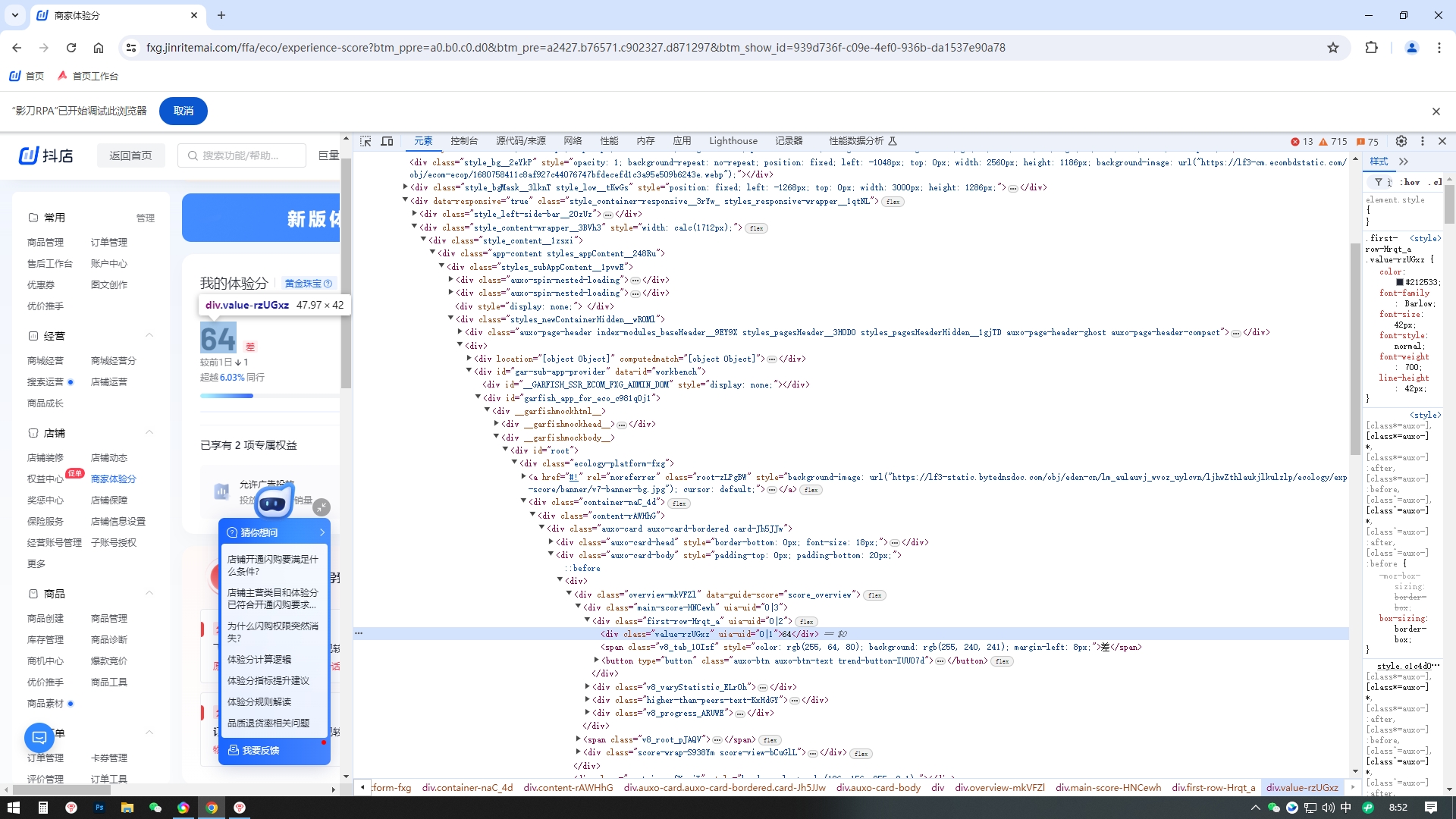Click the errors count badge showing 13

pos(1302,142)
